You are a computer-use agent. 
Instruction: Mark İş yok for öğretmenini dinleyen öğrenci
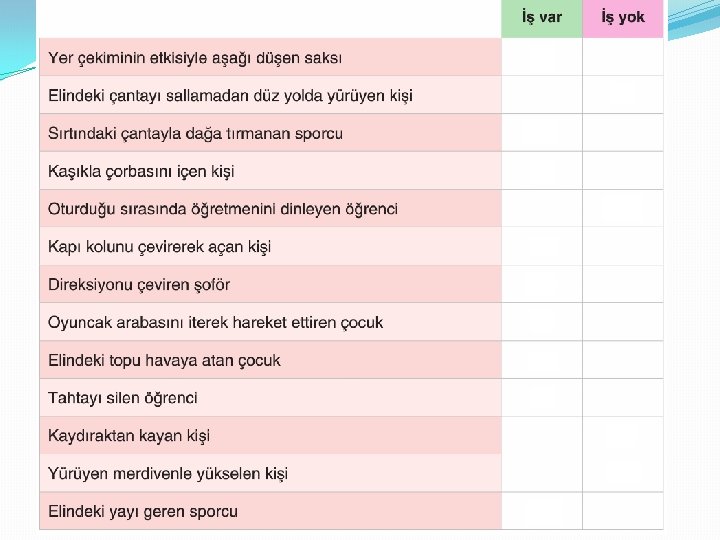622,209
